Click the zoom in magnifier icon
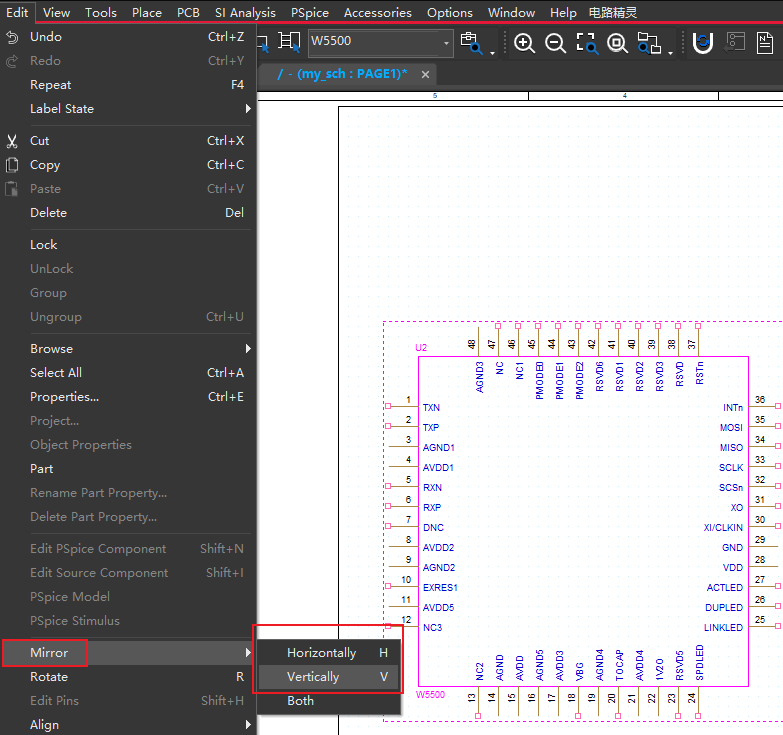783x735 pixels. pos(524,43)
